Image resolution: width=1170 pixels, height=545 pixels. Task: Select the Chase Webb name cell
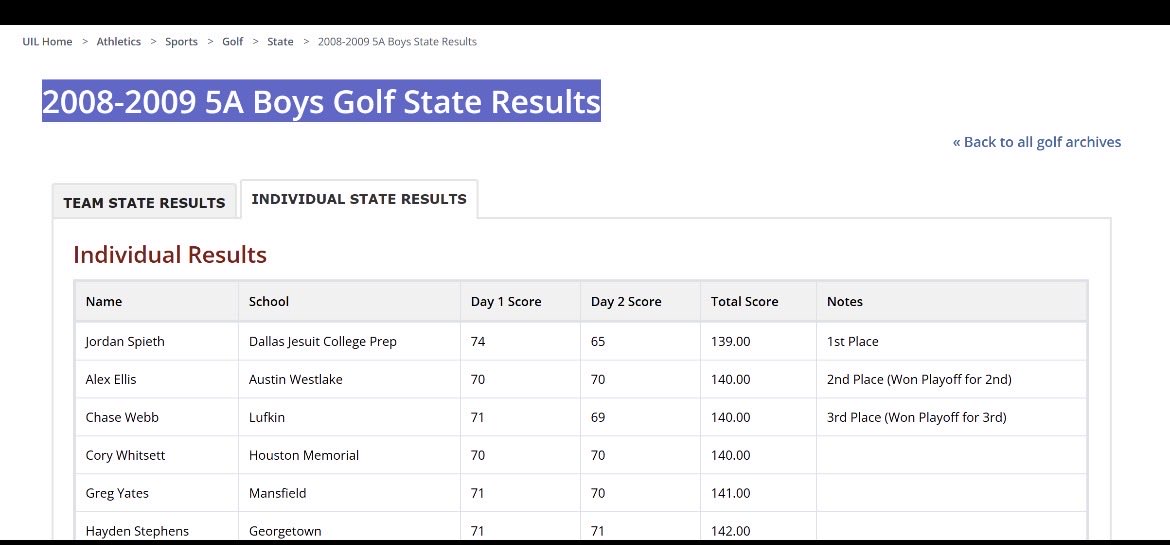(x=157, y=417)
